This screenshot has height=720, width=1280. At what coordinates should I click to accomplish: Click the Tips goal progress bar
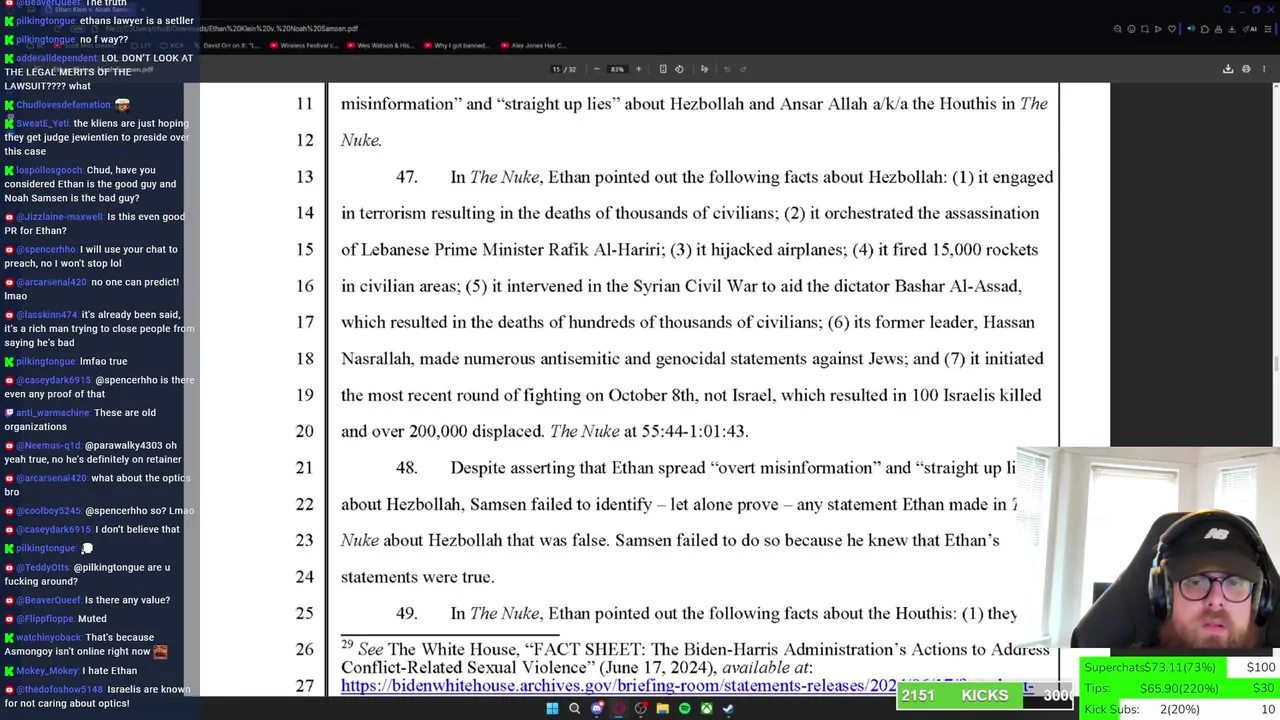(1180, 688)
